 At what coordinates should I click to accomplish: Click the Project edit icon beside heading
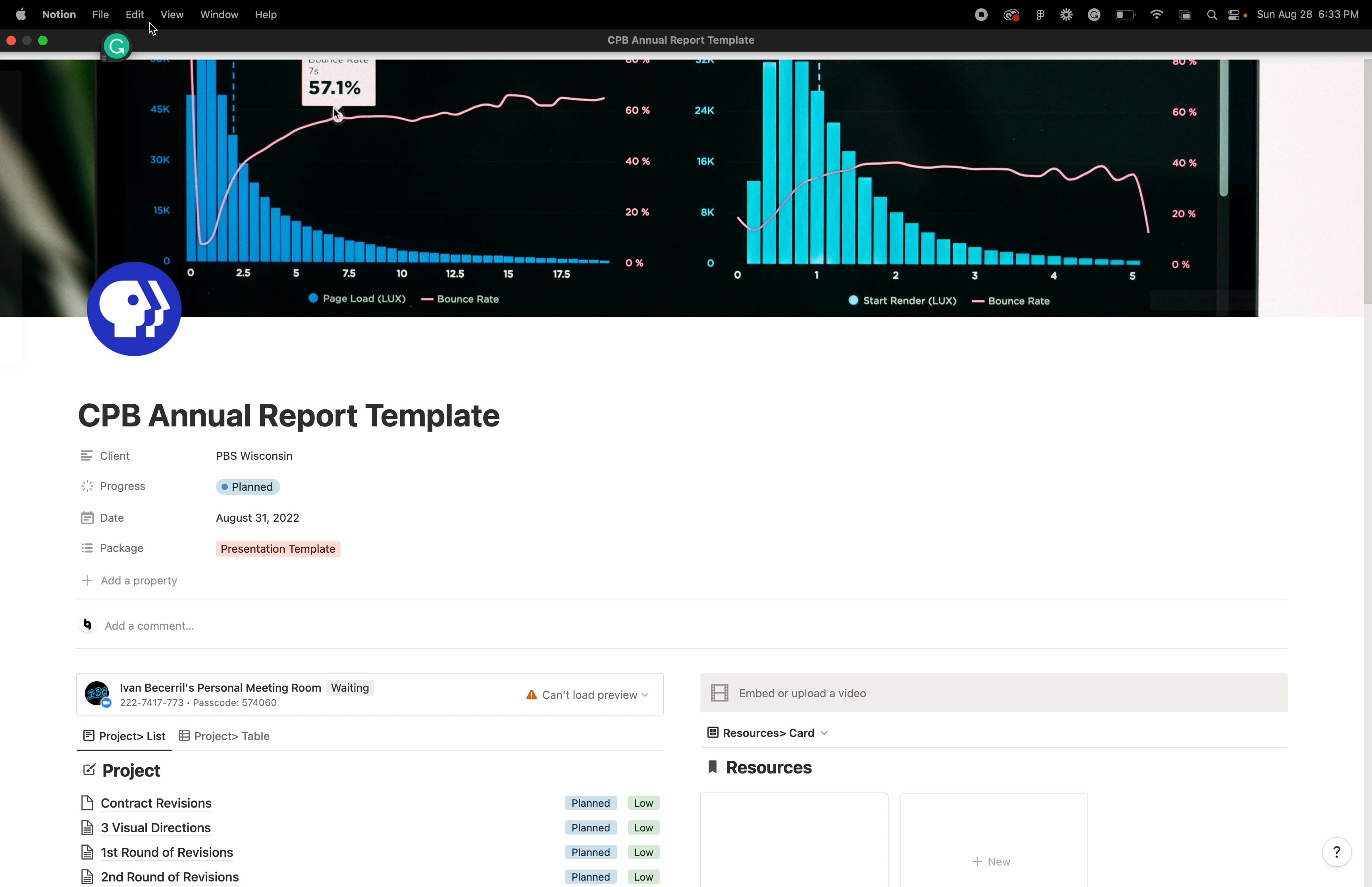coord(89,770)
